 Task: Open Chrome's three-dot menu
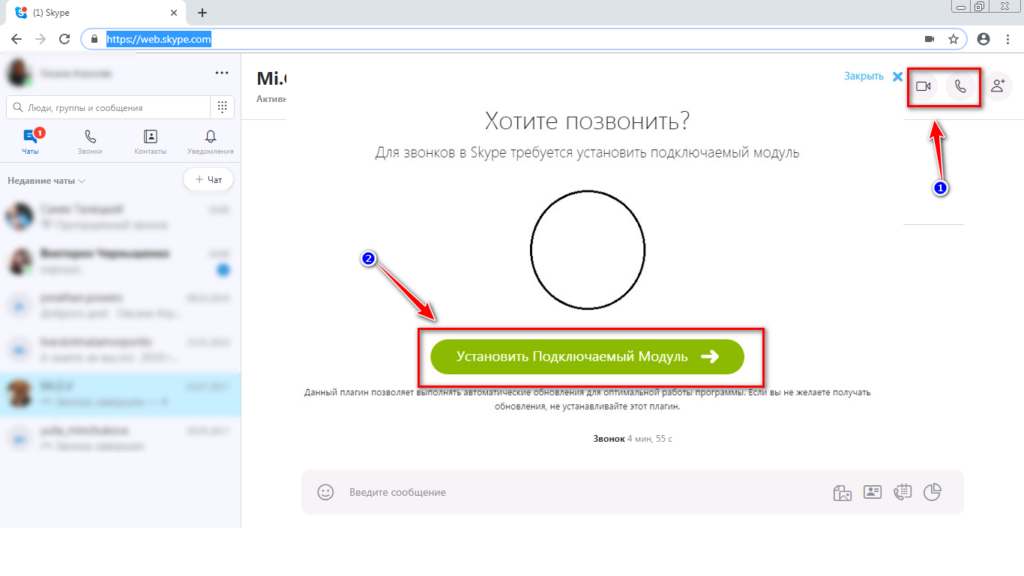1008,39
